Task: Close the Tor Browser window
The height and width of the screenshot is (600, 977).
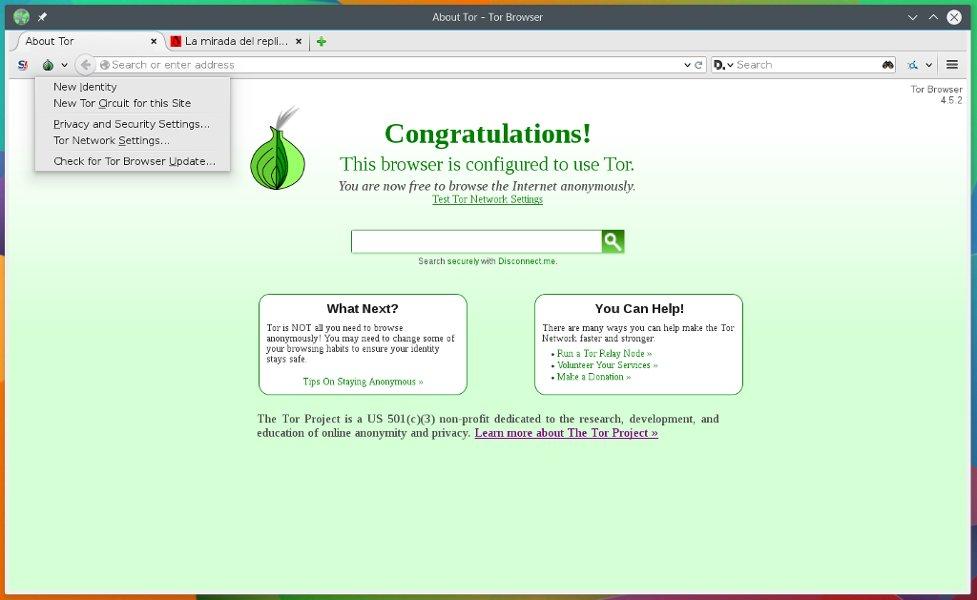Action: coord(954,17)
